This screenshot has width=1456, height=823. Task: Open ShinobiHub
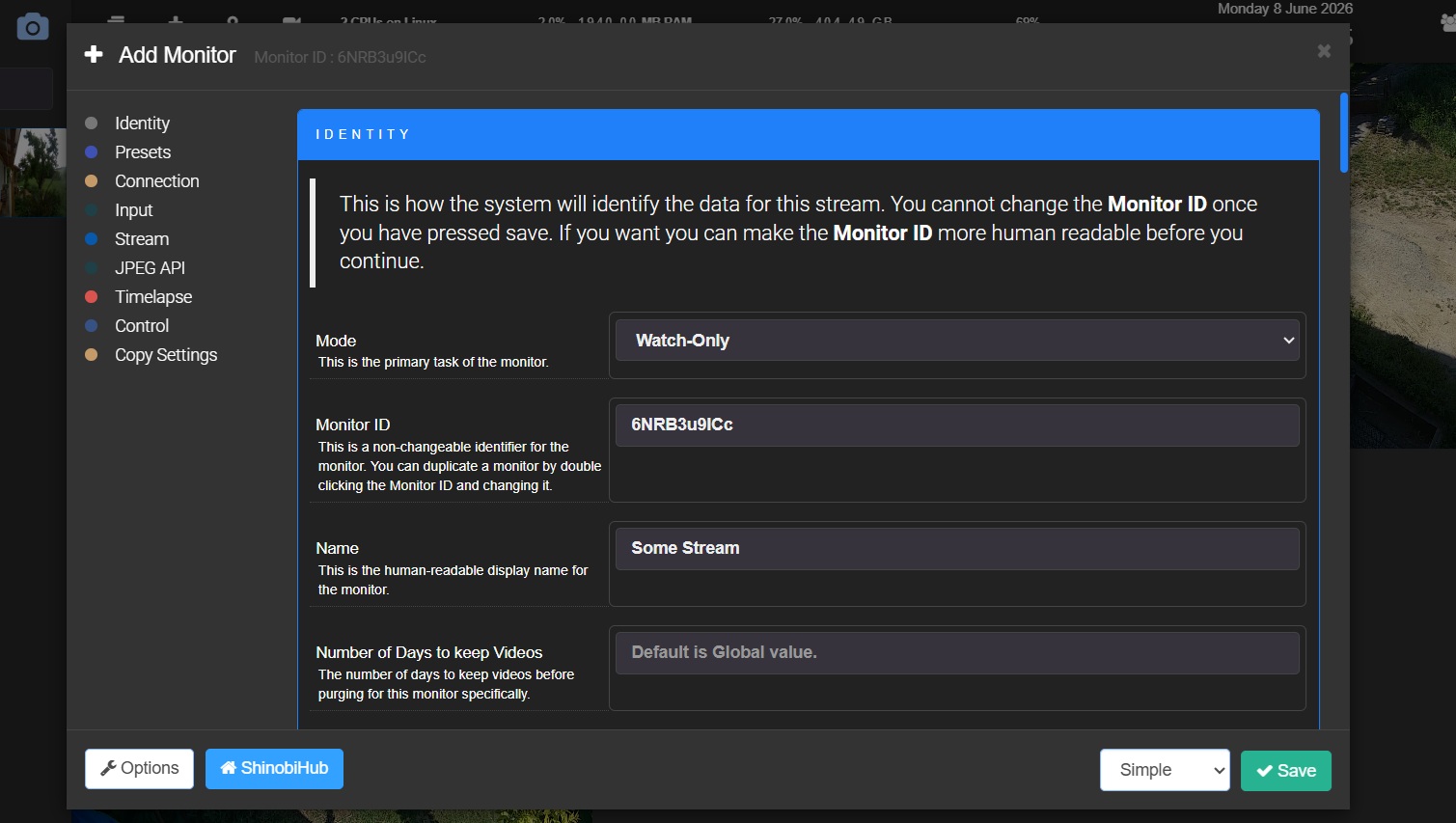coord(274,769)
